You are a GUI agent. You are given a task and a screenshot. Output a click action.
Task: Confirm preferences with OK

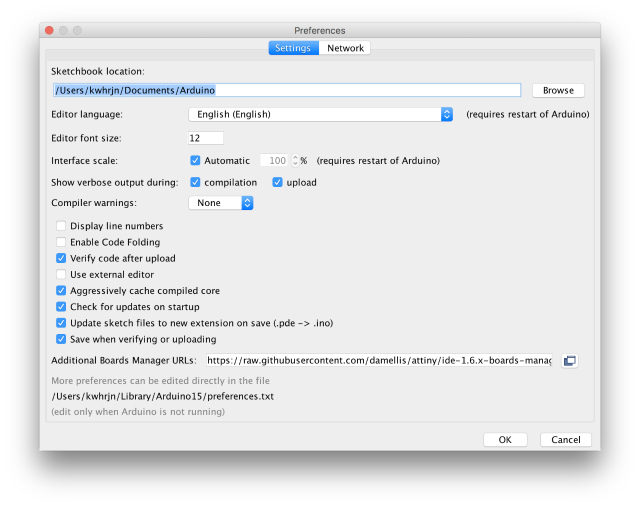pos(505,440)
